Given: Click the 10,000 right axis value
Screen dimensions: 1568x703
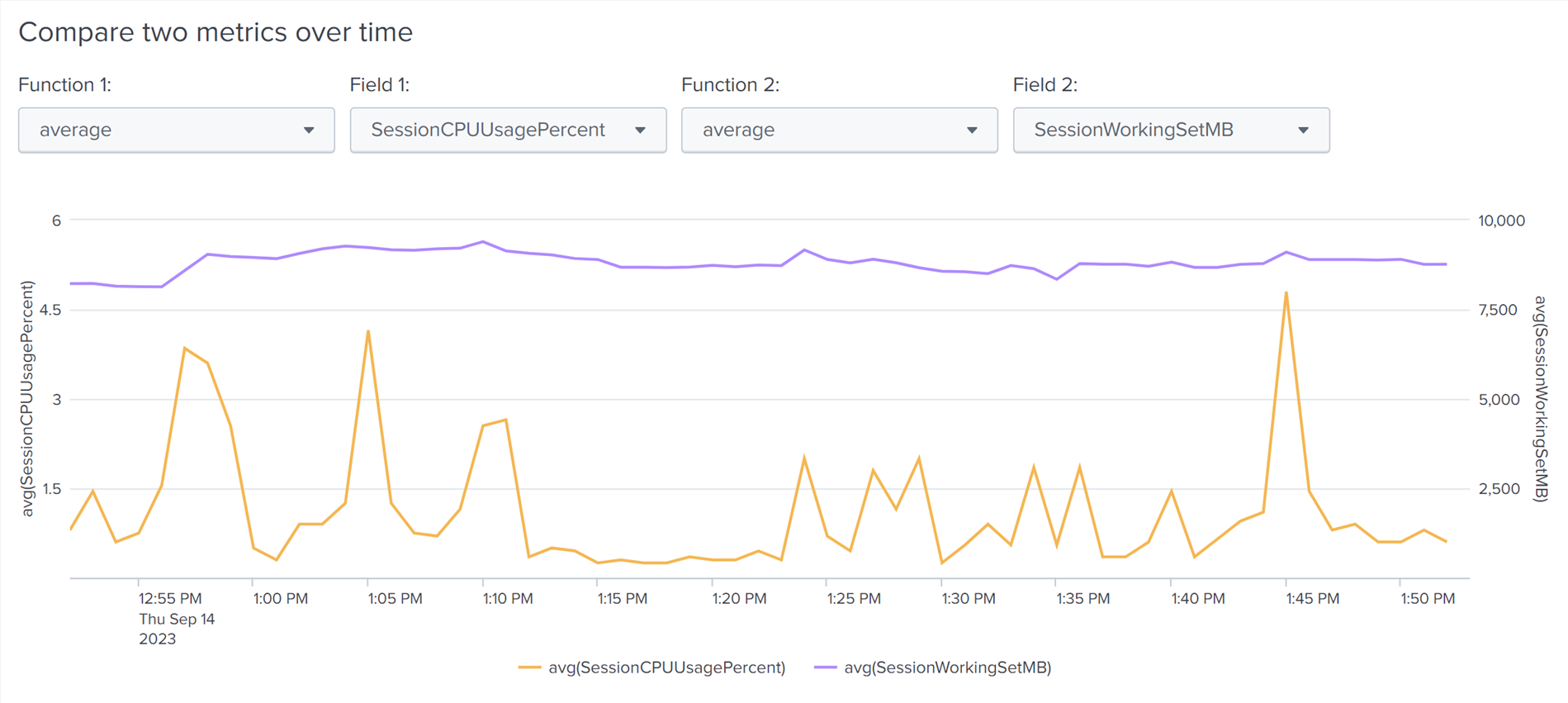Looking at the screenshot, I should coord(1500,221).
